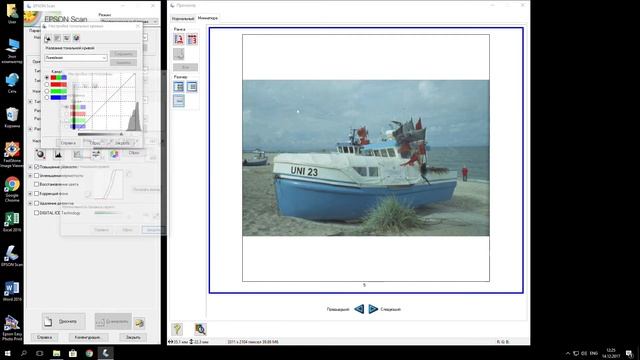Open the tone correction icon in EPSON Scan
This screenshot has width=640, height=360.
[x=77, y=154]
